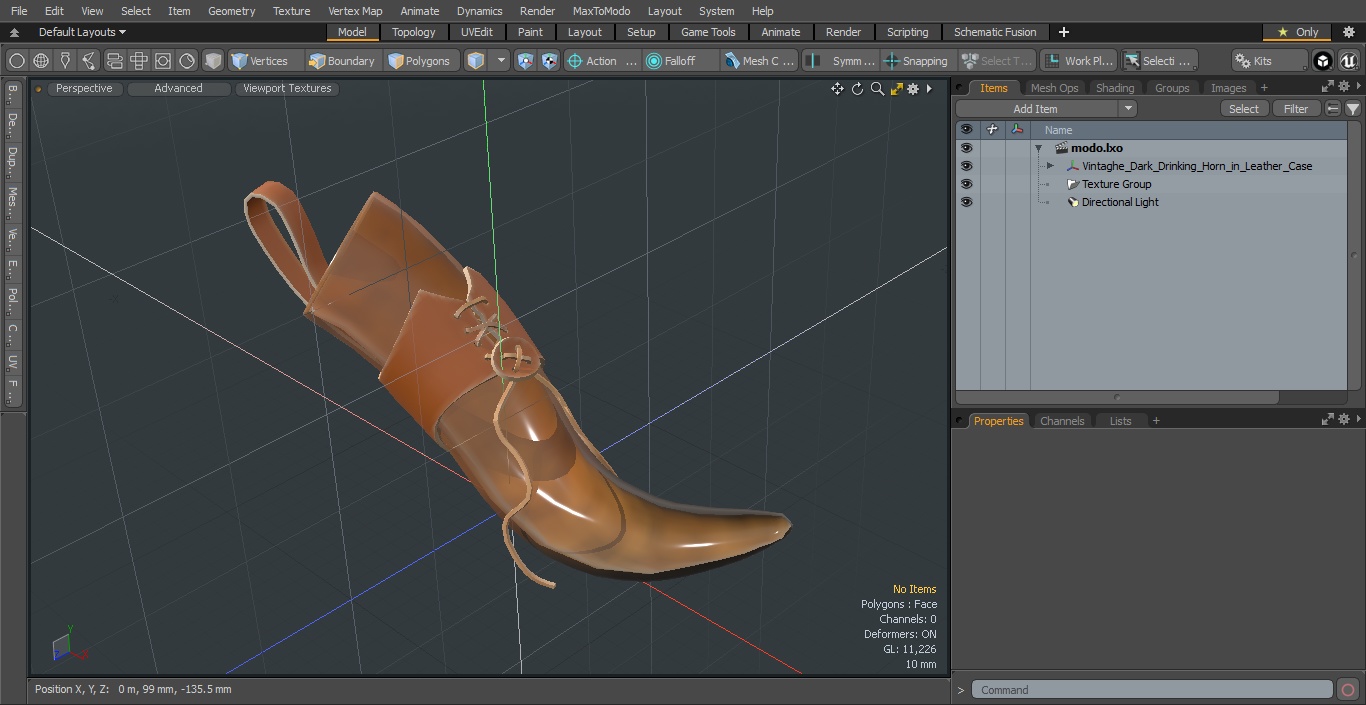The image size is (1366, 705).
Task: Collapse the modo.lxo scene tree
Action: tap(1039, 148)
